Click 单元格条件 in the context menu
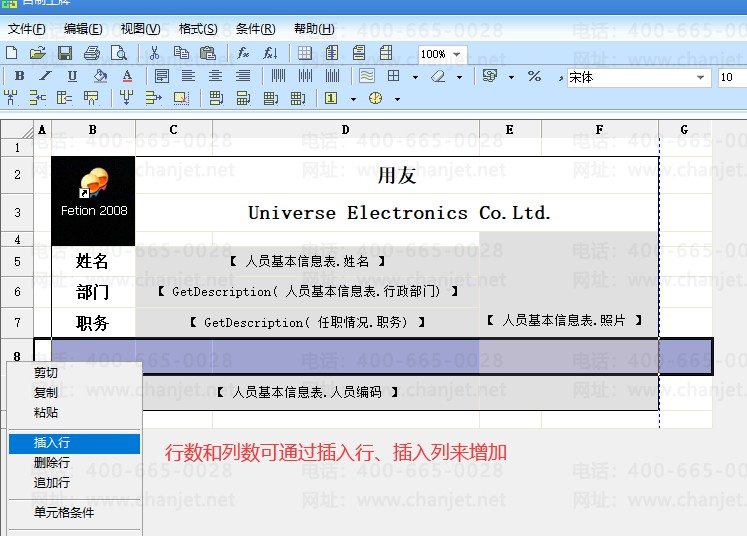The image size is (747, 536). pyautogui.click(x=64, y=513)
